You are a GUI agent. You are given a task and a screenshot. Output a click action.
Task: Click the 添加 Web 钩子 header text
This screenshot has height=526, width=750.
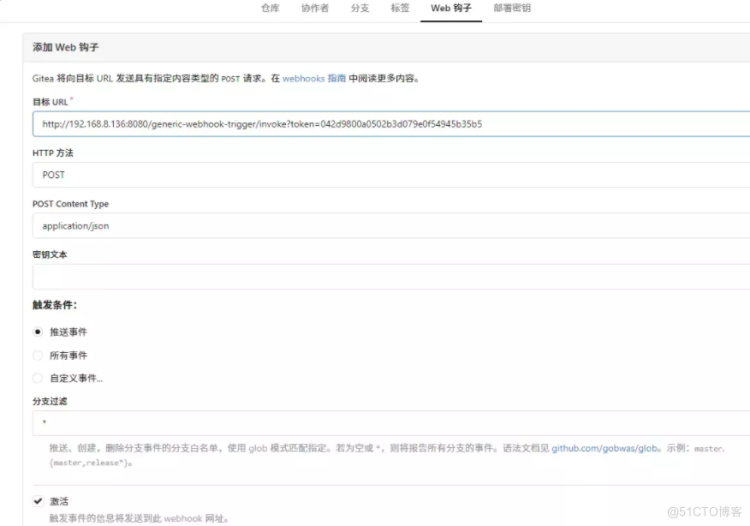(x=66, y=47)
